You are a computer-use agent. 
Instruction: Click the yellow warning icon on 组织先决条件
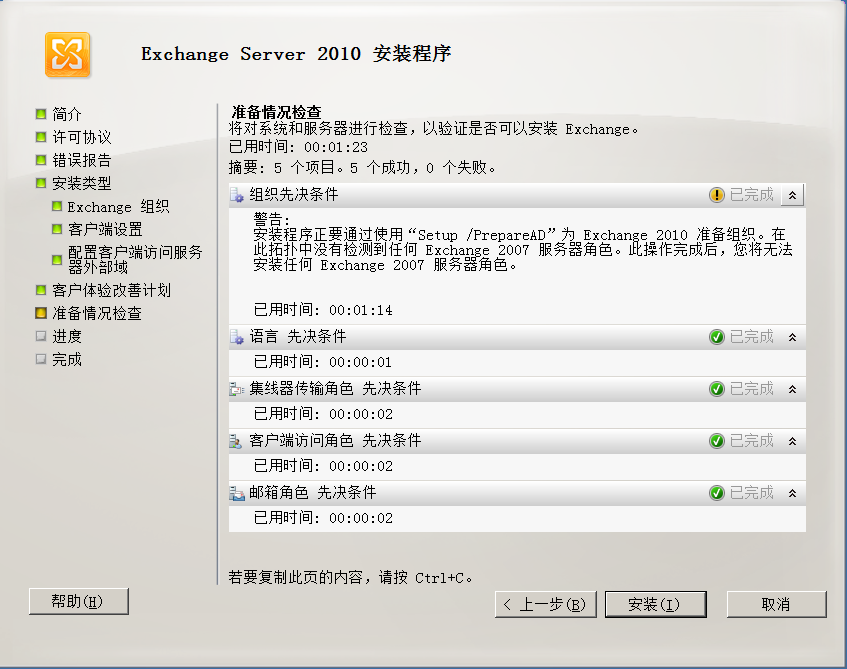coord(716,195)
